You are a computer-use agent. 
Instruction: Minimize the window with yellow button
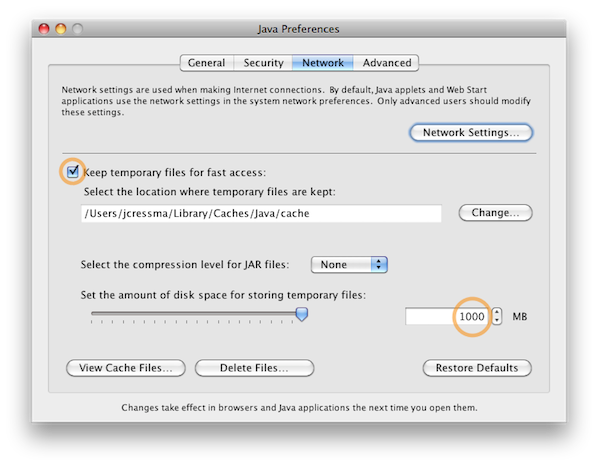click(x=61, y=29)
